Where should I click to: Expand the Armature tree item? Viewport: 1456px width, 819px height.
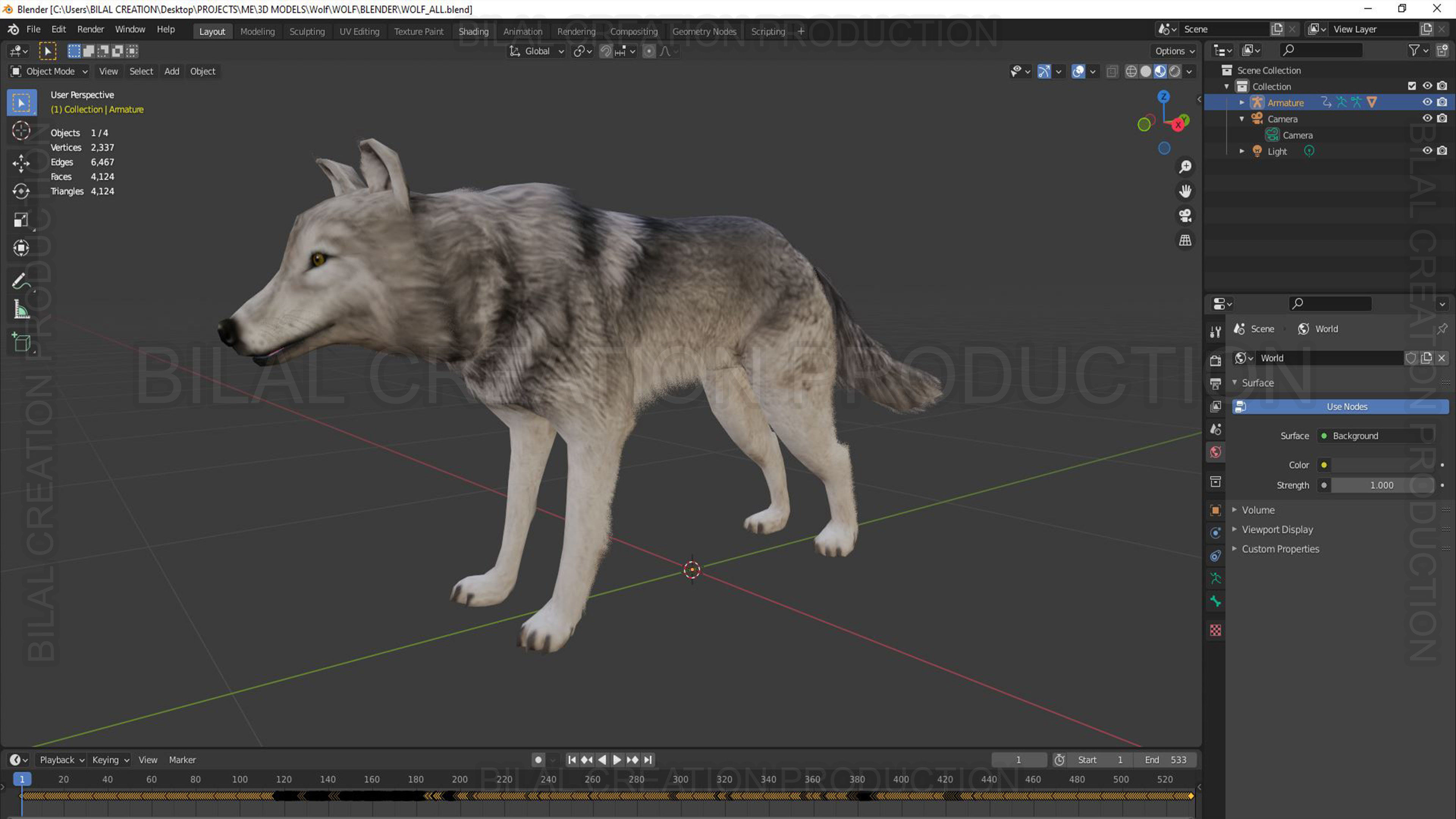coord(1242,102)
